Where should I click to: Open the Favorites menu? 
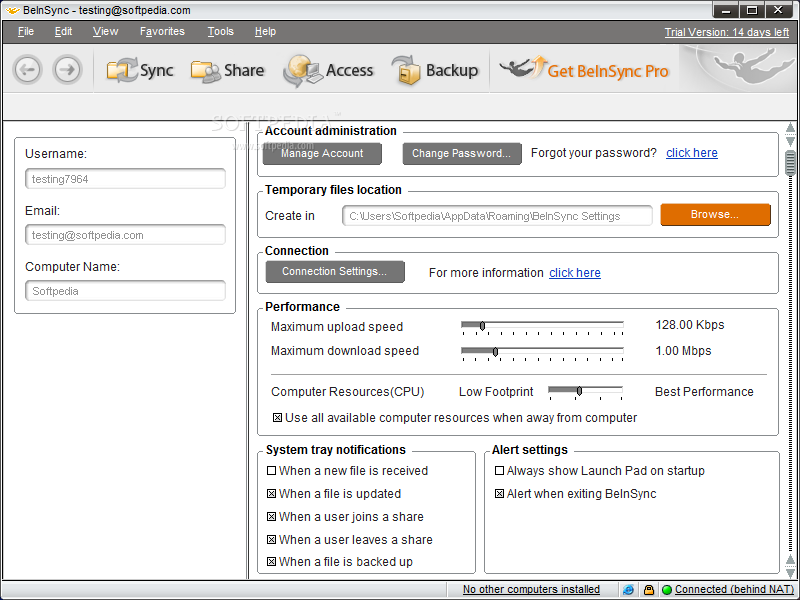click(x=162, y=31)
